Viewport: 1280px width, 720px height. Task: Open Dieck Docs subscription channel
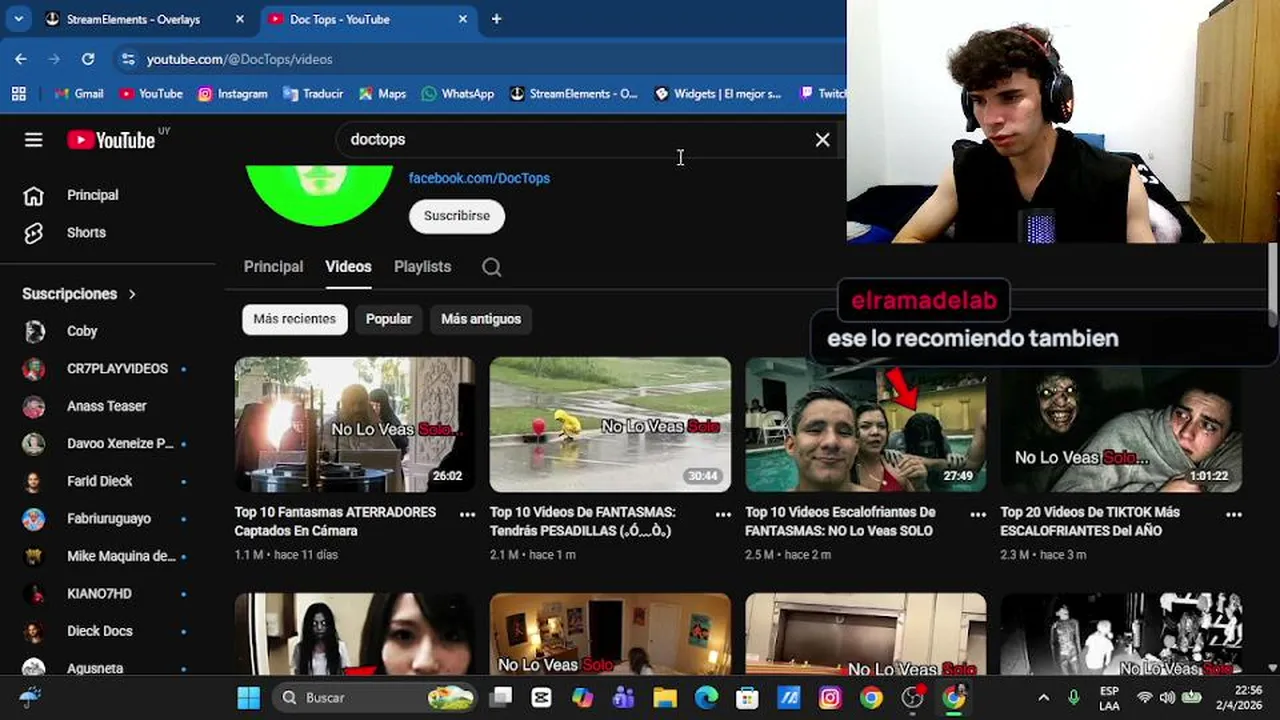point(99,631)
